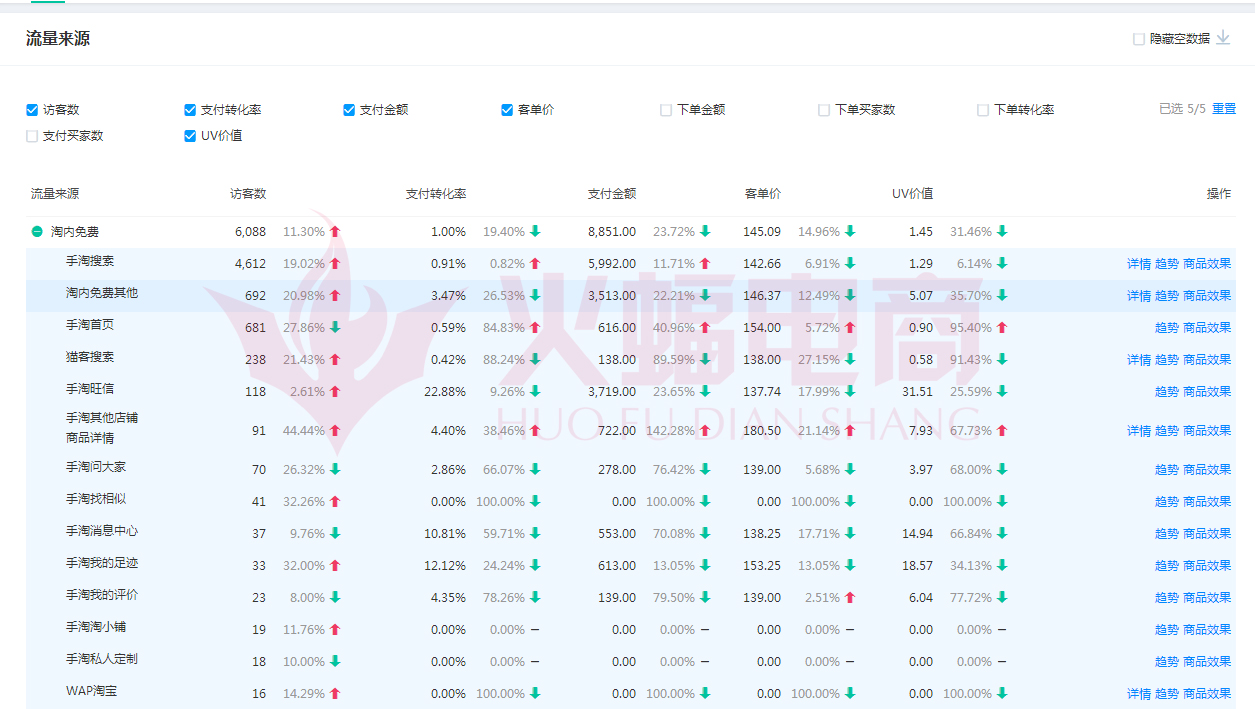Select the 手淘我的足迹 source name
The width and height of the screenshot is (1255, 709).
[102, 563]
